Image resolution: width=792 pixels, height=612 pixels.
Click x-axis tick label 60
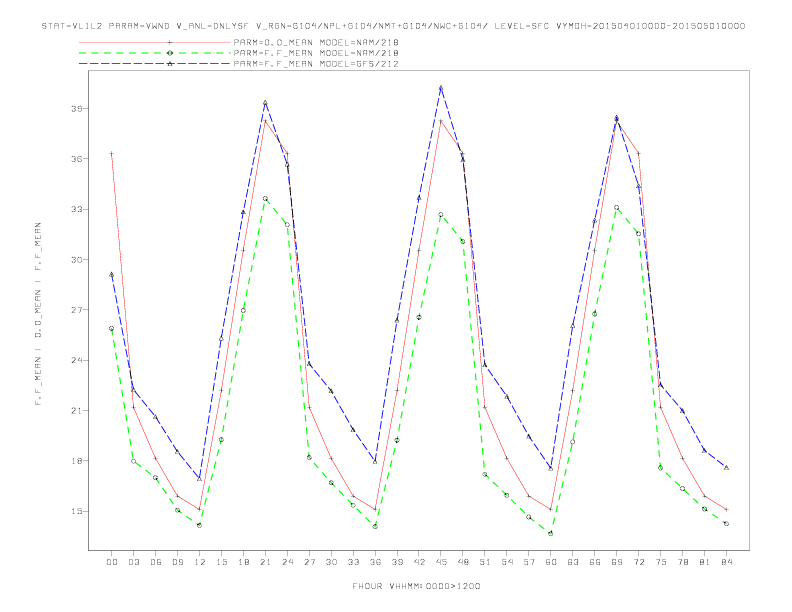551,562
